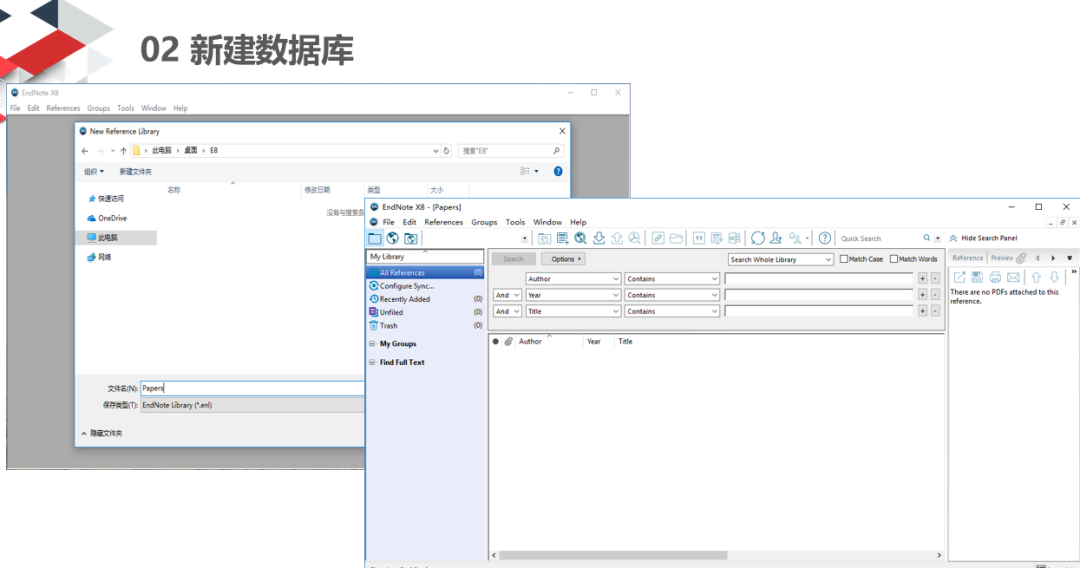The image size is (1080, 568).
Task: Click the Hide Search Panel button
Action: click(984, 238)
